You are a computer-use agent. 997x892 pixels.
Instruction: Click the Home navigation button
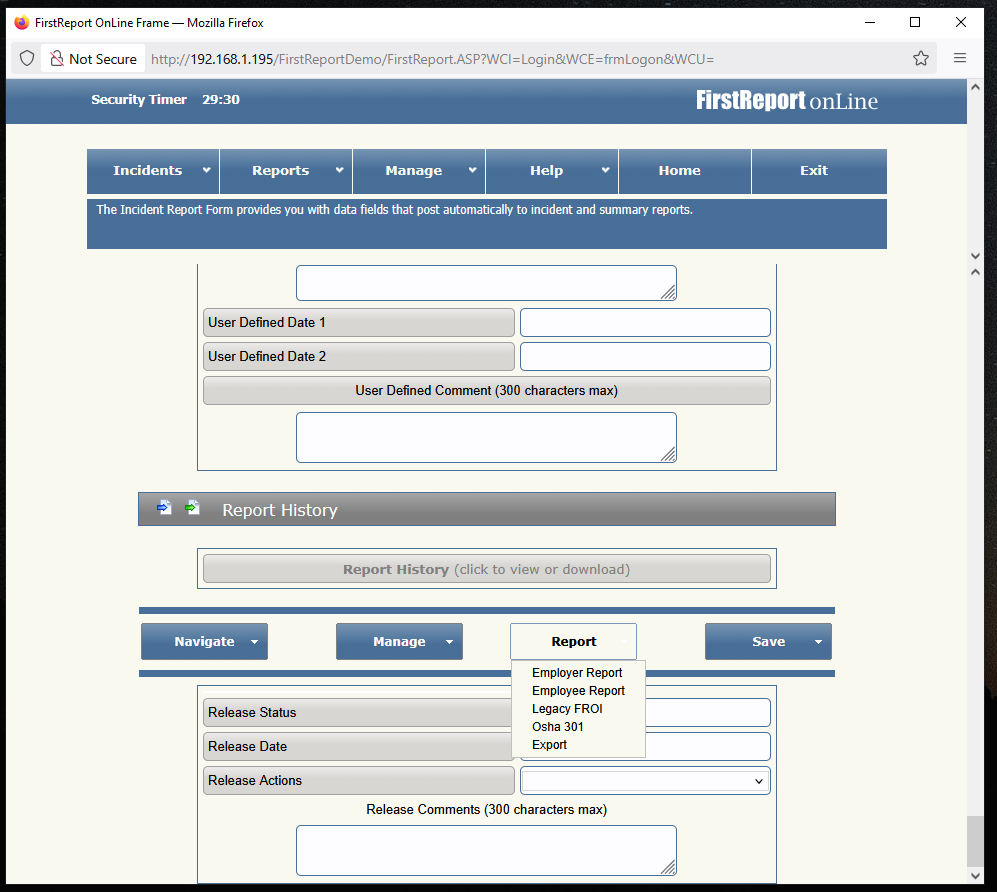tap(679, 171)
